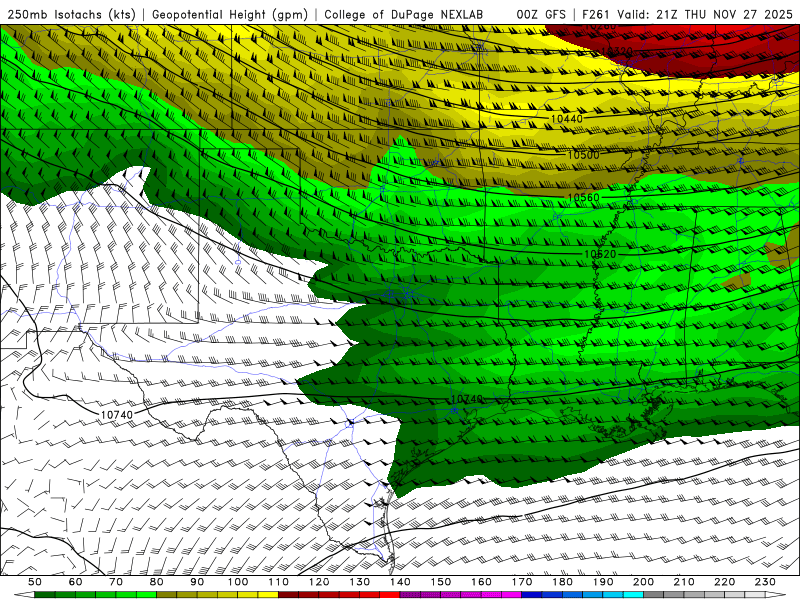Click the '250mb Isotachs (kts)' title text

pyautogui.click(x=71, y=14)
